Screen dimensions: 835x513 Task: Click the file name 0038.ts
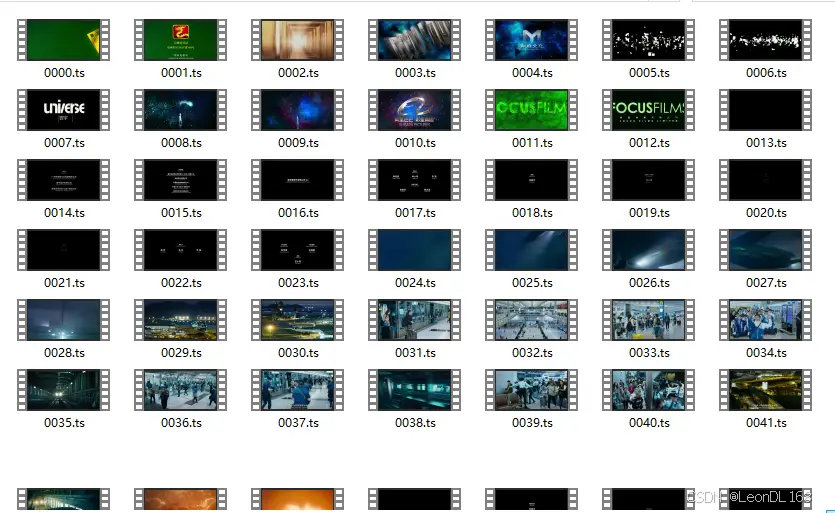415,423
